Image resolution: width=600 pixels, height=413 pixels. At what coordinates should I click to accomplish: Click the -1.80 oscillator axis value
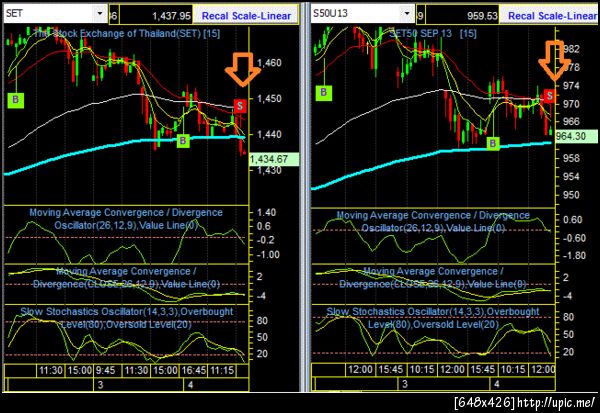pyautogui.click(x=576, y=255)
